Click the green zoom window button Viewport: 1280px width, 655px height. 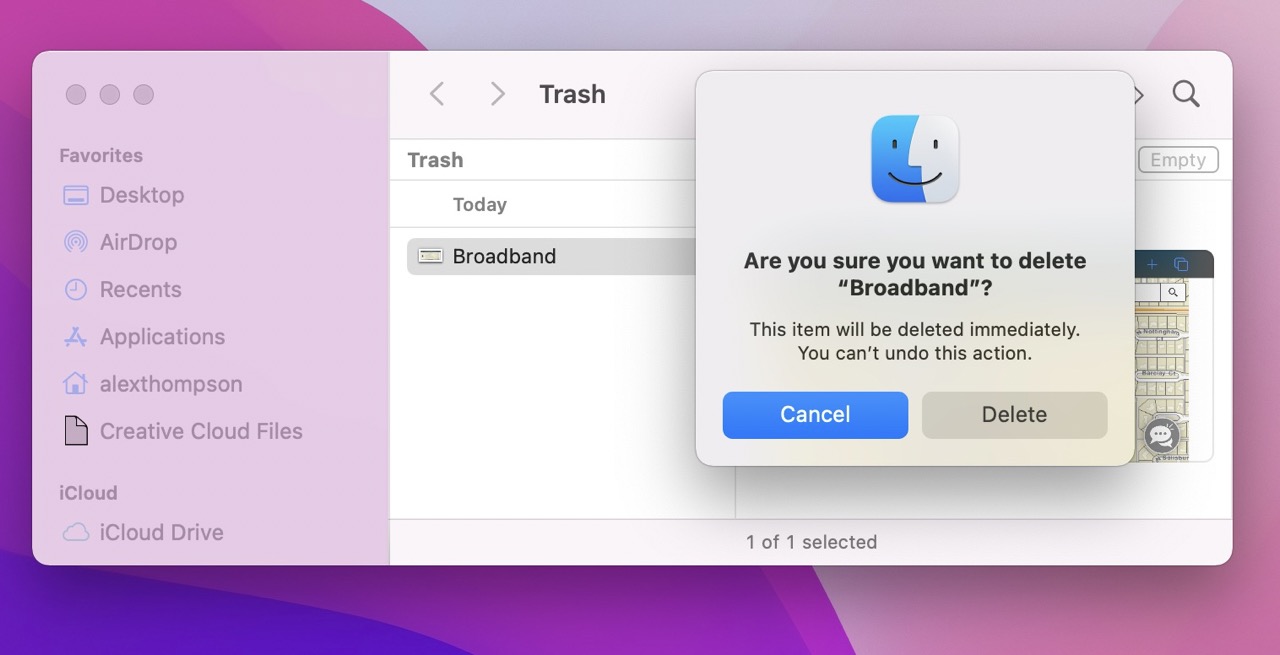[144, 95]
